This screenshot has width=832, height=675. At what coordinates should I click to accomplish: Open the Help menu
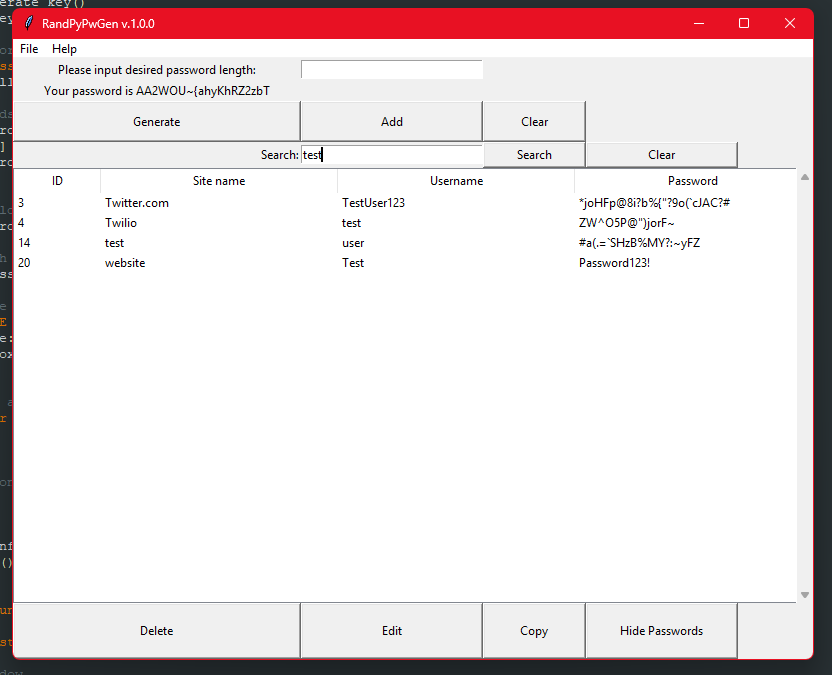(x=64, y=49)
